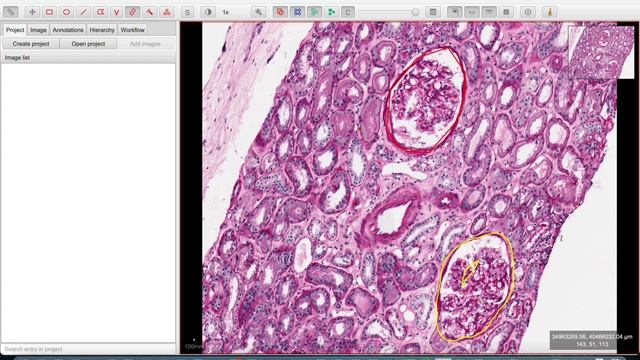The height and width of the screenshot is (360, 640).
Task: Select the Line annotation tool
Action: coord(84,12)
